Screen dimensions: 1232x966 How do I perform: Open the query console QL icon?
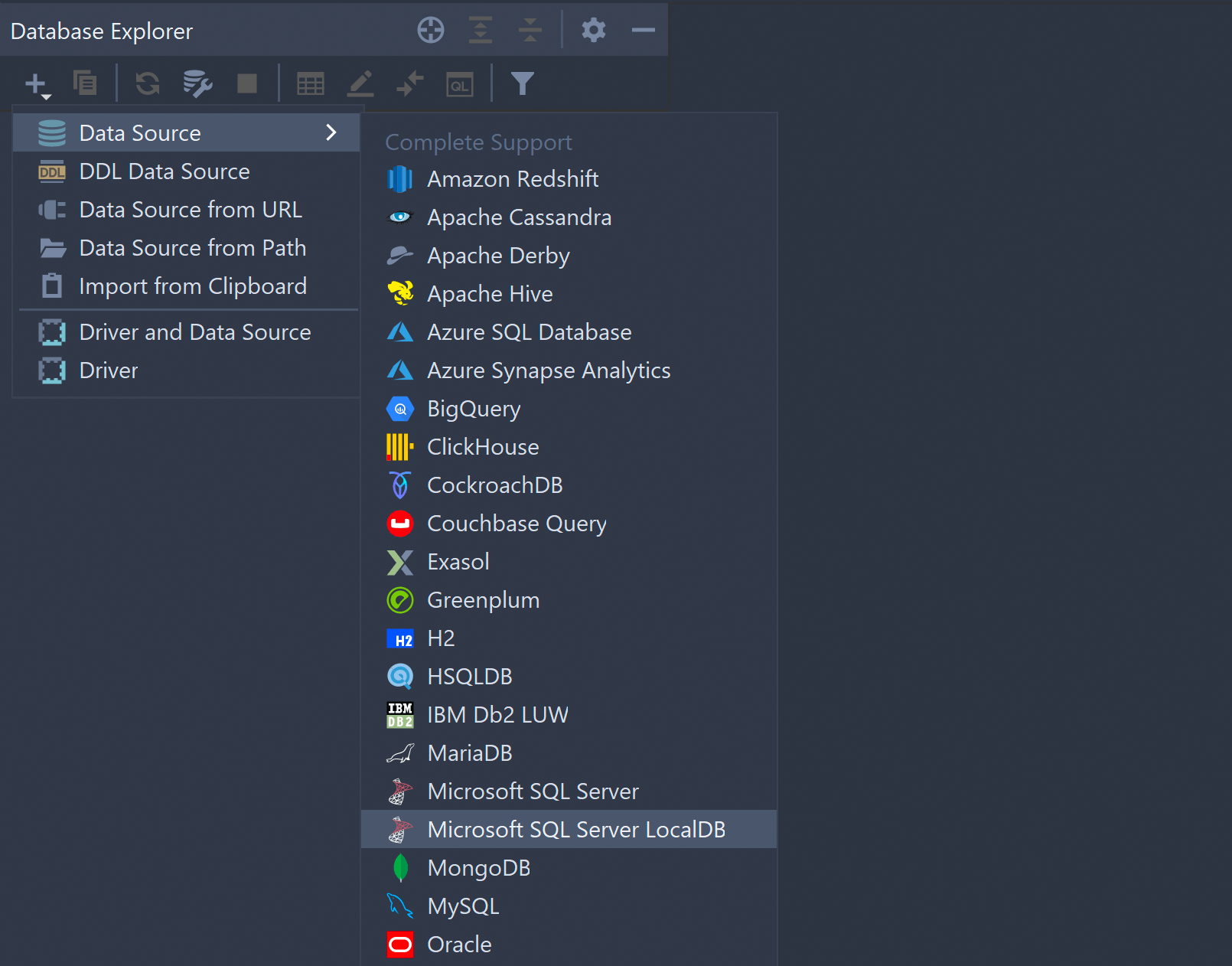[459, 84]
